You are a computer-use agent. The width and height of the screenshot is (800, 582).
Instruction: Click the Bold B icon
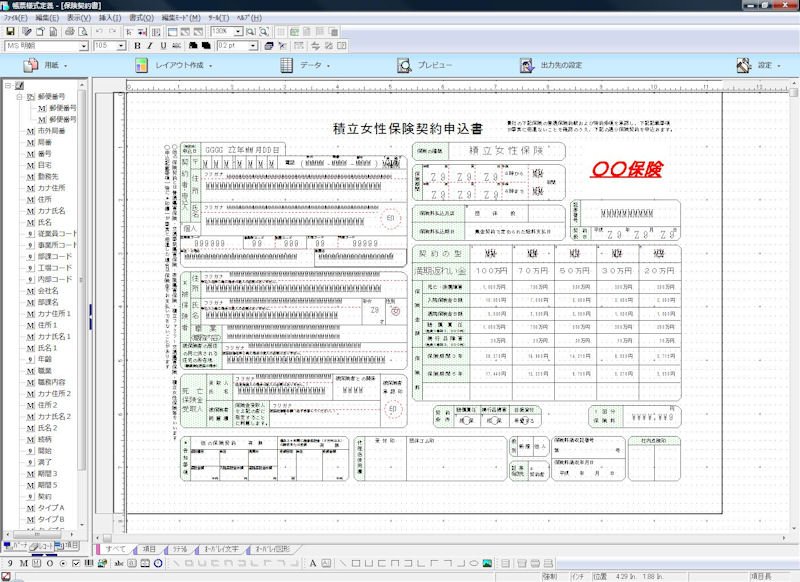137,46
